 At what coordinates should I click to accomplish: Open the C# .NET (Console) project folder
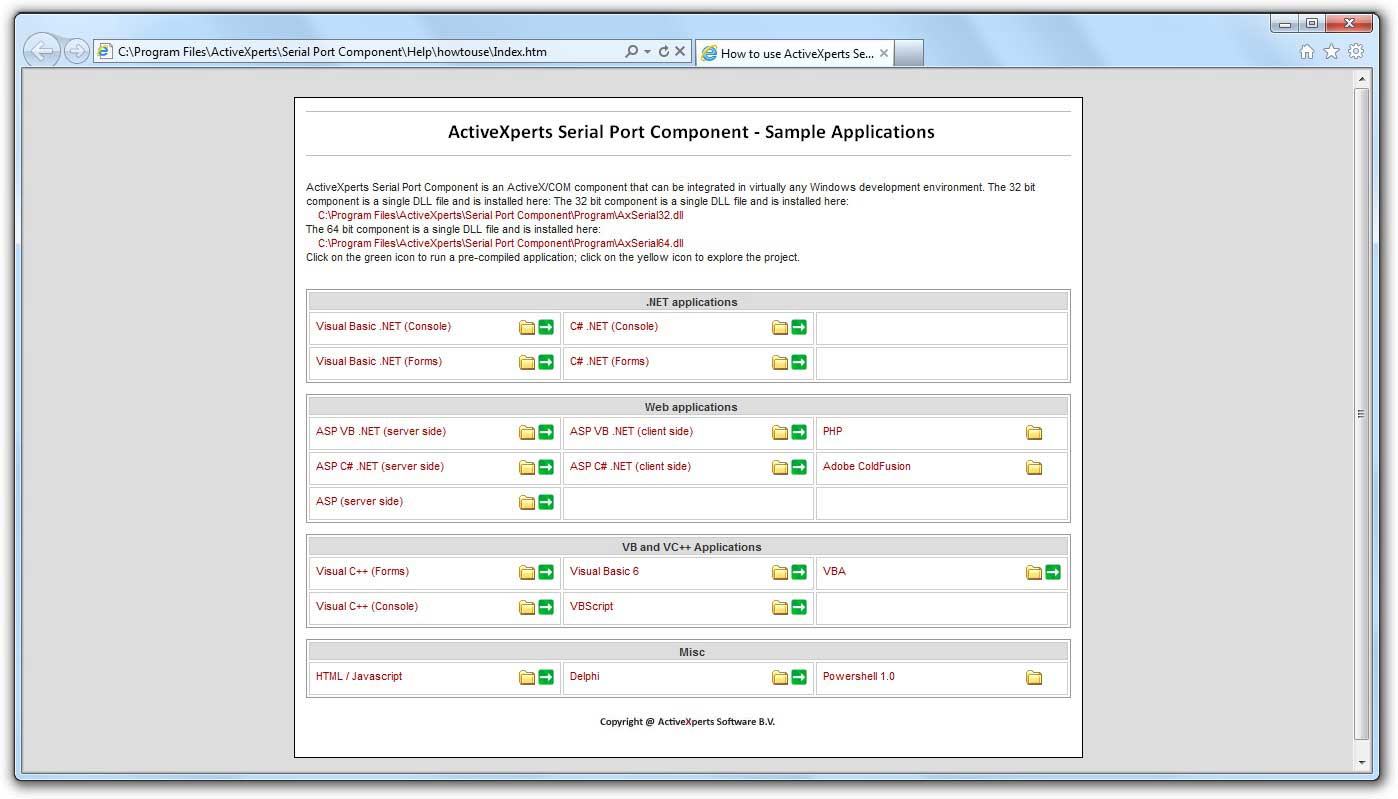click(780, 327)
